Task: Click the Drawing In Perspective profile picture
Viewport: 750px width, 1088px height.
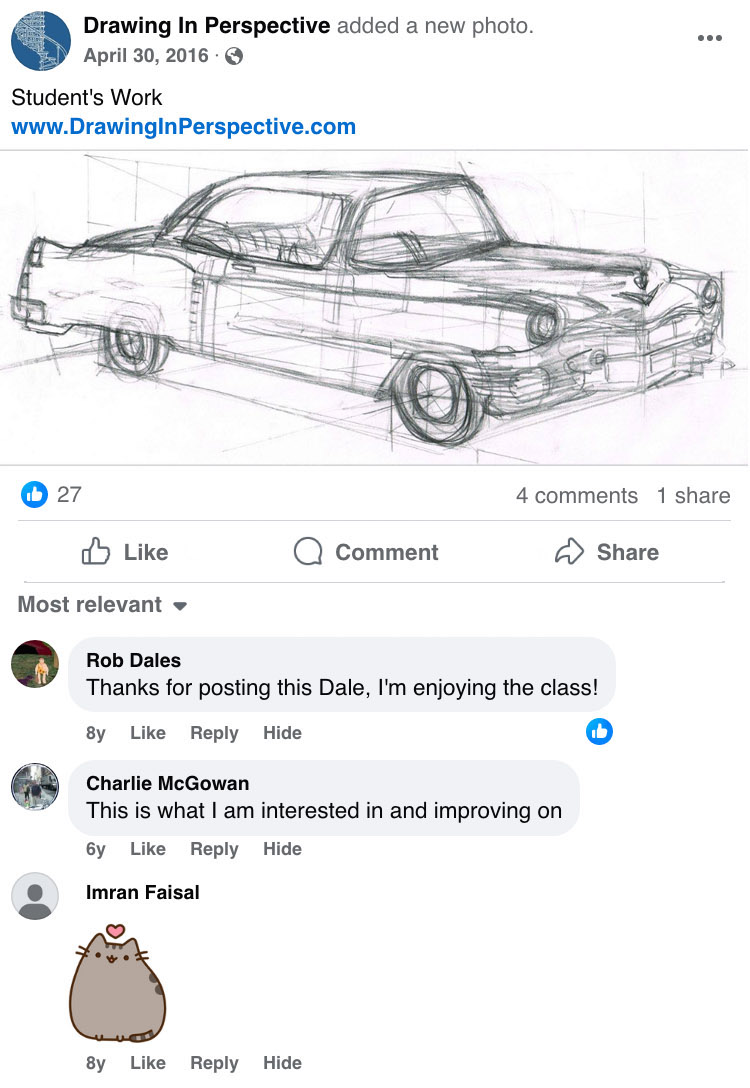Action: [x=41, y=41]
